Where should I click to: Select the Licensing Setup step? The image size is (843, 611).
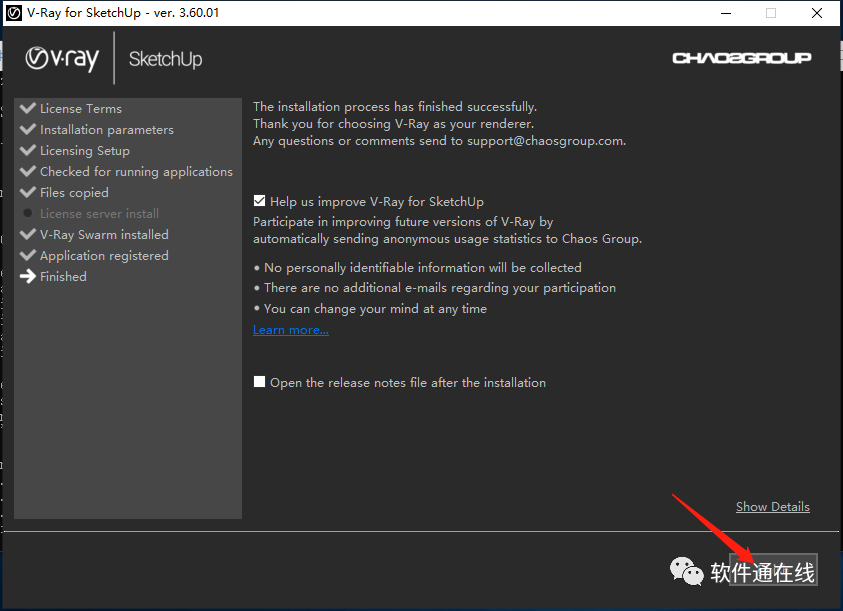tap(85, 151)
